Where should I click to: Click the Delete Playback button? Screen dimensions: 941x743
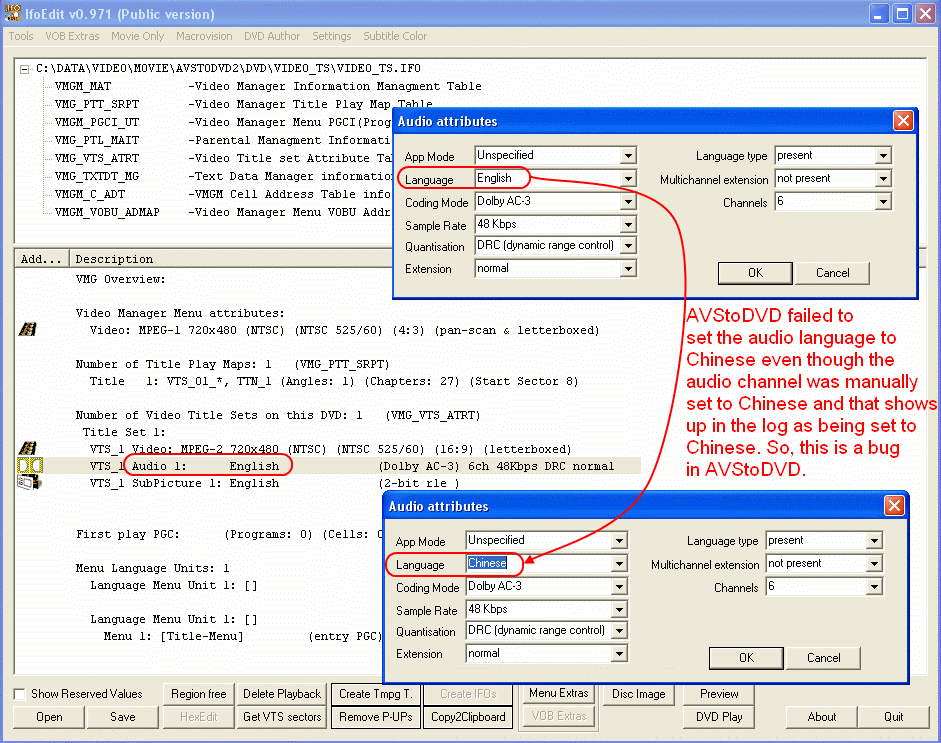pos(282,694)
